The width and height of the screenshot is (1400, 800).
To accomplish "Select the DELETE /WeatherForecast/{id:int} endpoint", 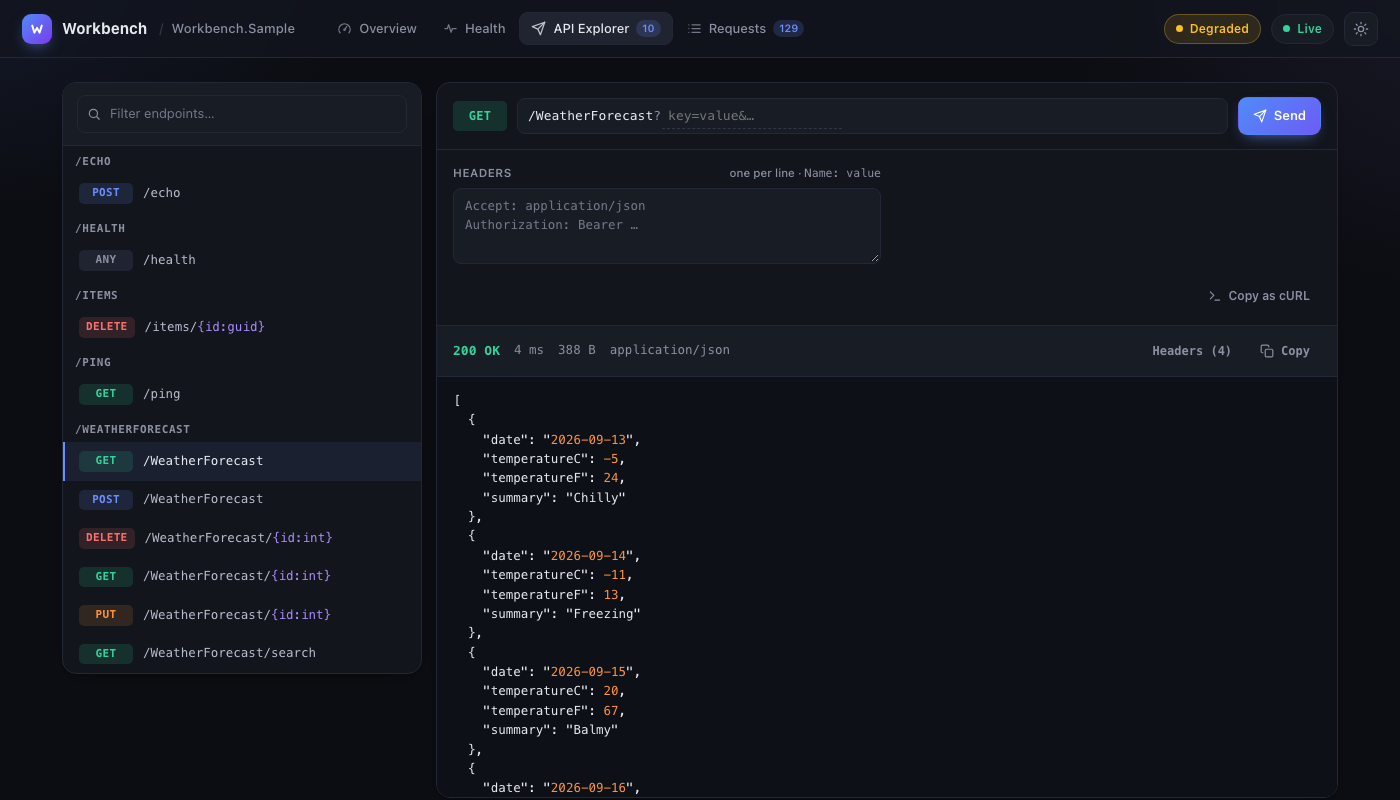I will click(242, 538).
